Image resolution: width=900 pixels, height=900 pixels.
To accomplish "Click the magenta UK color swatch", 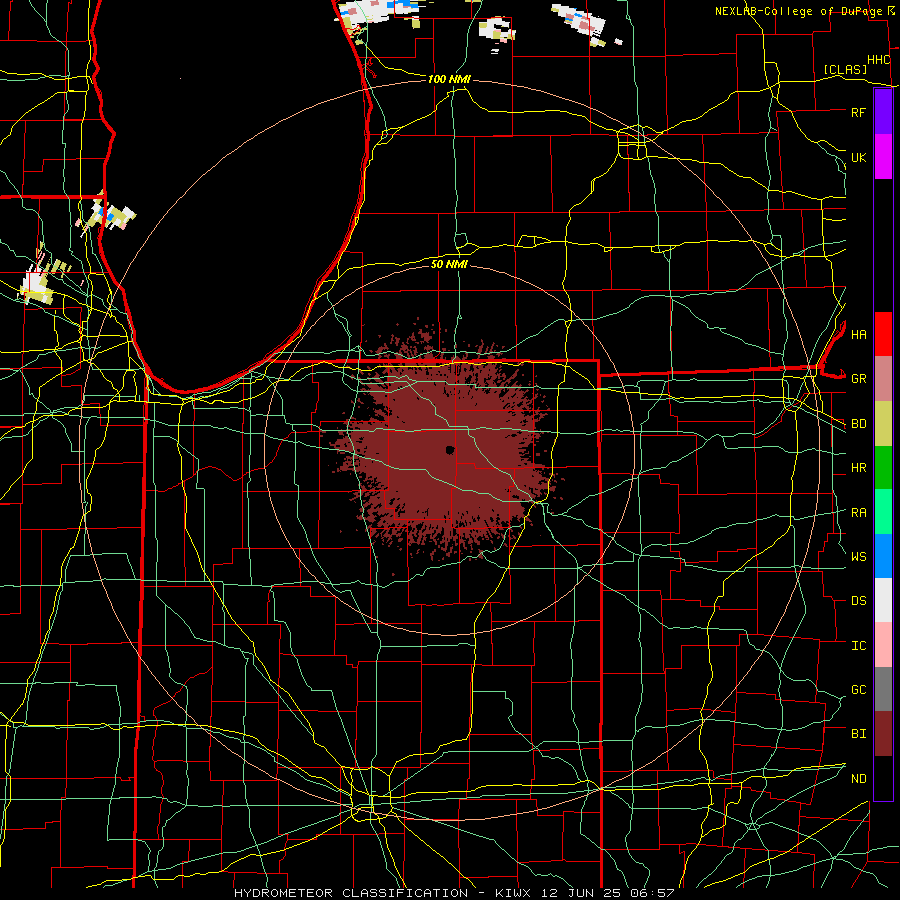I will (883, 157).
